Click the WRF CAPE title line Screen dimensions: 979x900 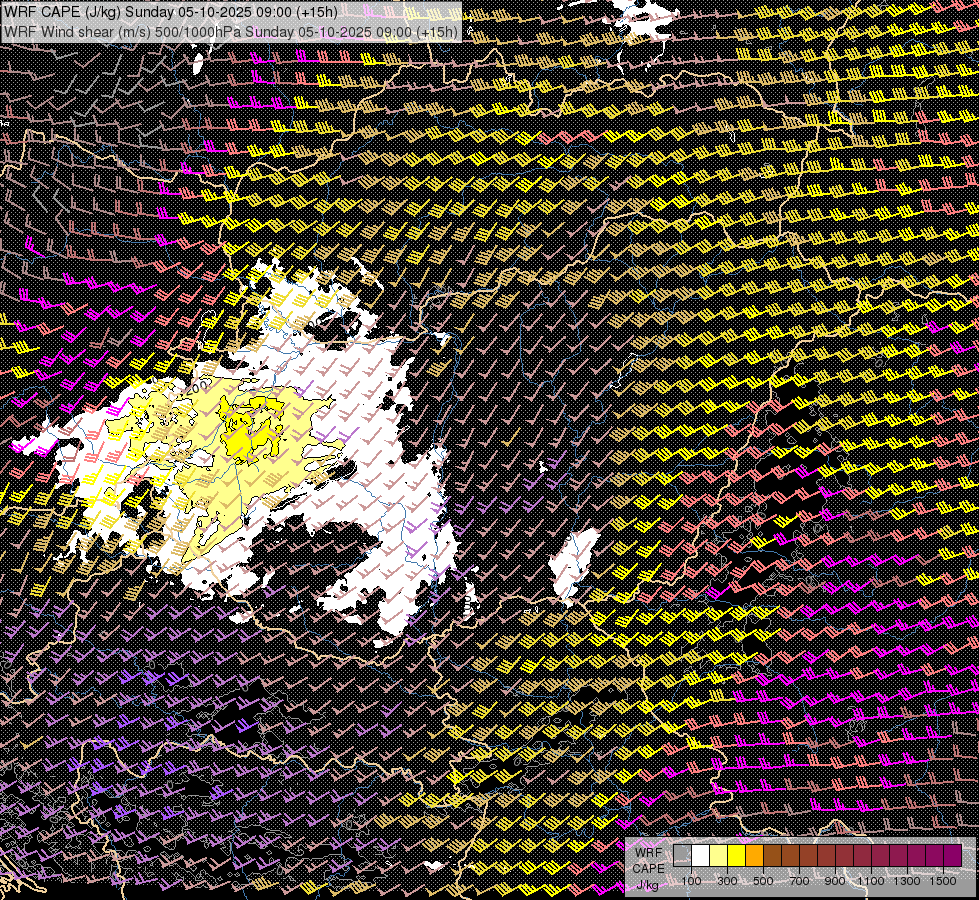pyautogui.click(x=170, y=12)
